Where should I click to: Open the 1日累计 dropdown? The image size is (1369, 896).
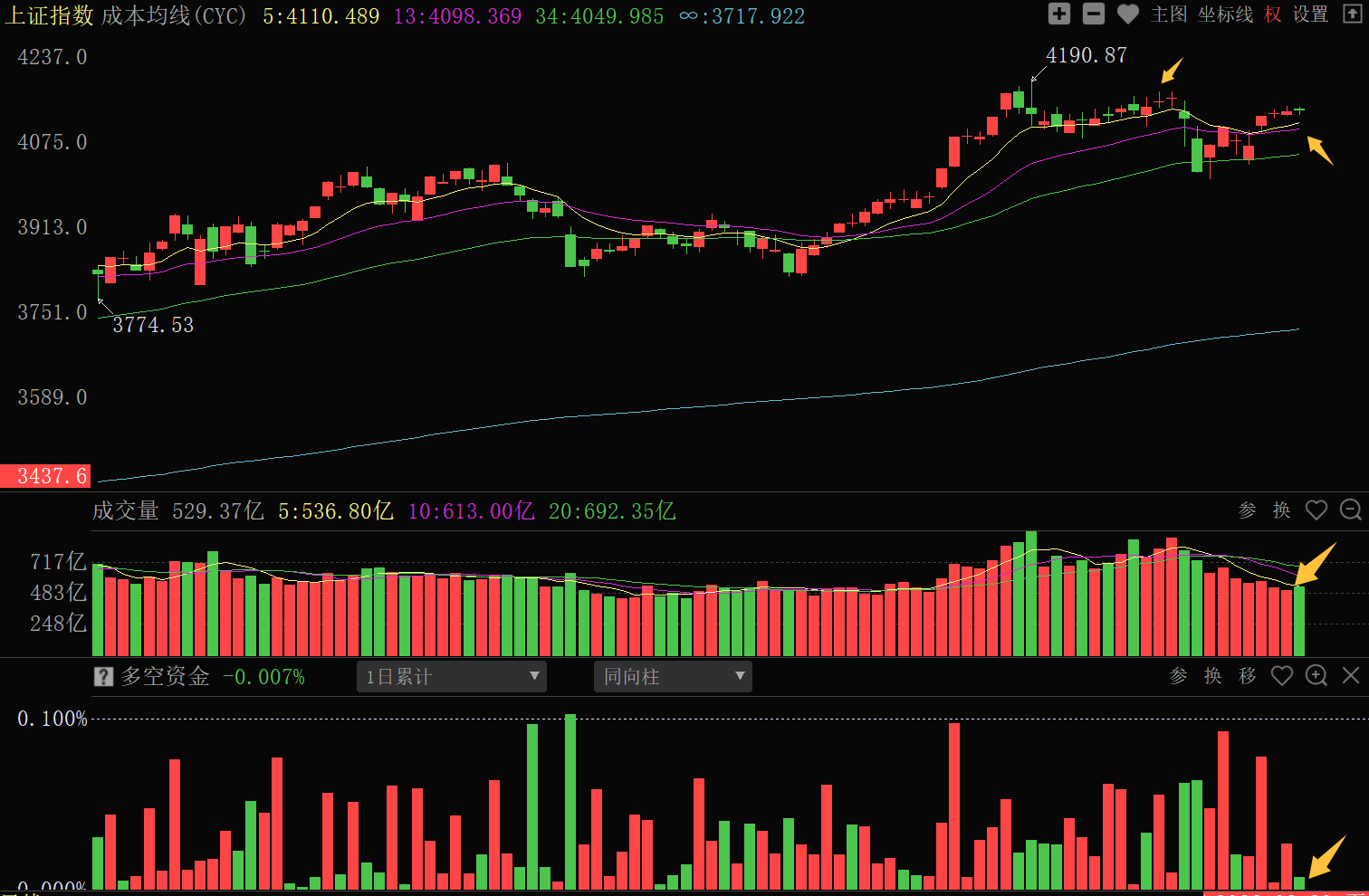pos(452,677)
